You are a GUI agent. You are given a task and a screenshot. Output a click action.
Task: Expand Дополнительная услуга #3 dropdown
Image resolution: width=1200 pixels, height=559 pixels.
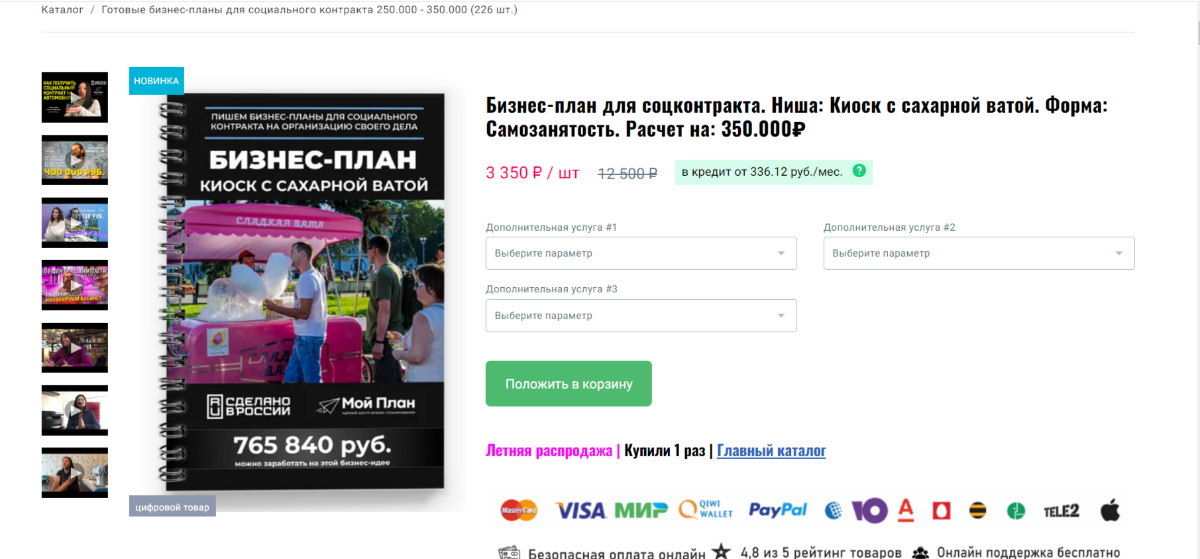[641, 315]
